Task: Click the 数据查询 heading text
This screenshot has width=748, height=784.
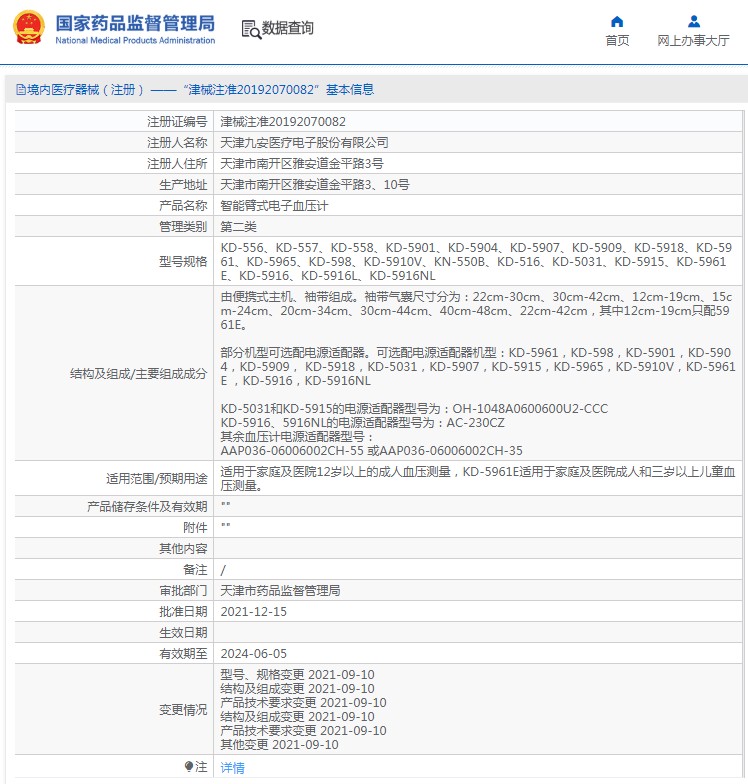Action: tap(288, 28)
